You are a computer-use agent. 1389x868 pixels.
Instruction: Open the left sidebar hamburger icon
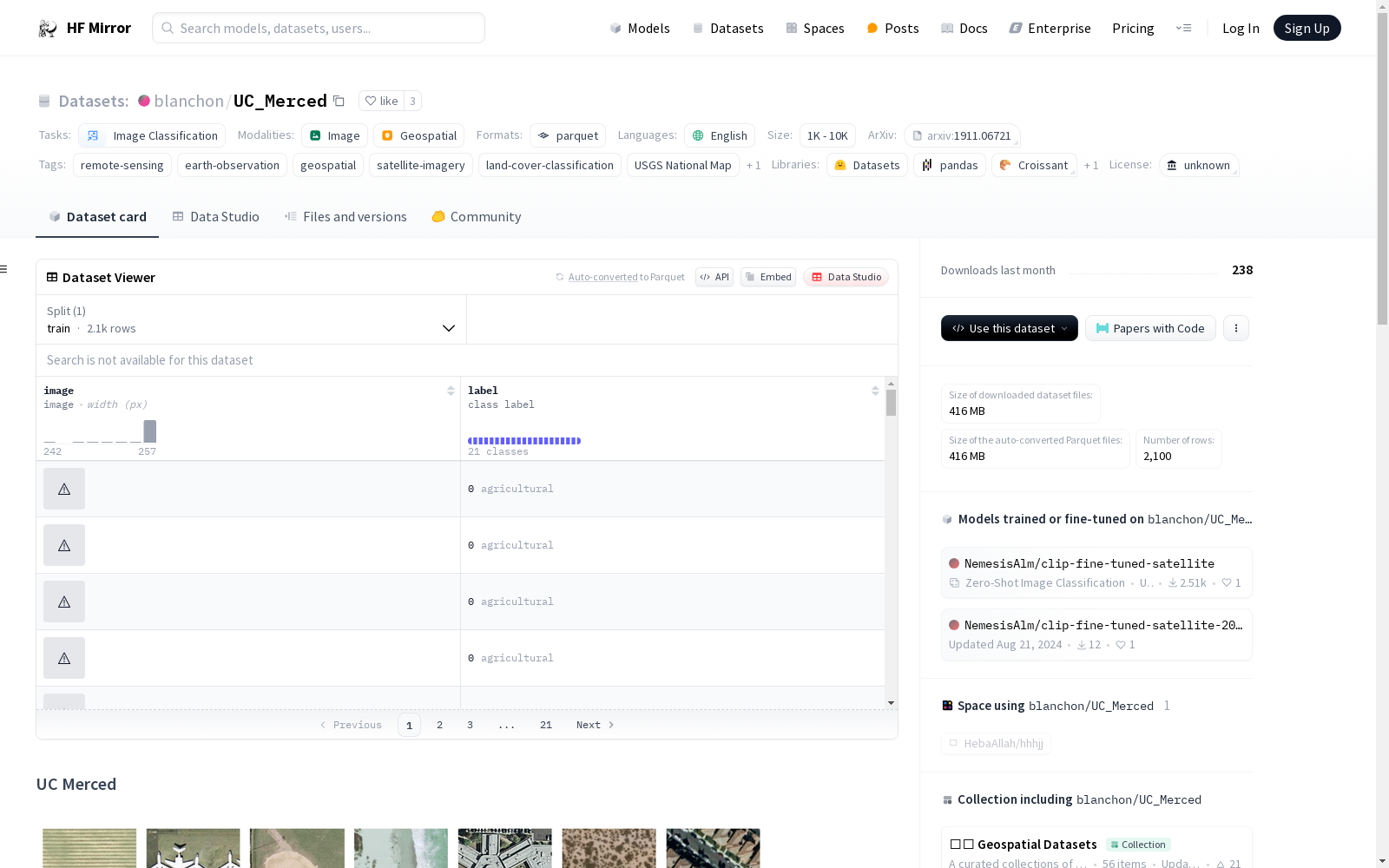[4, 269]
